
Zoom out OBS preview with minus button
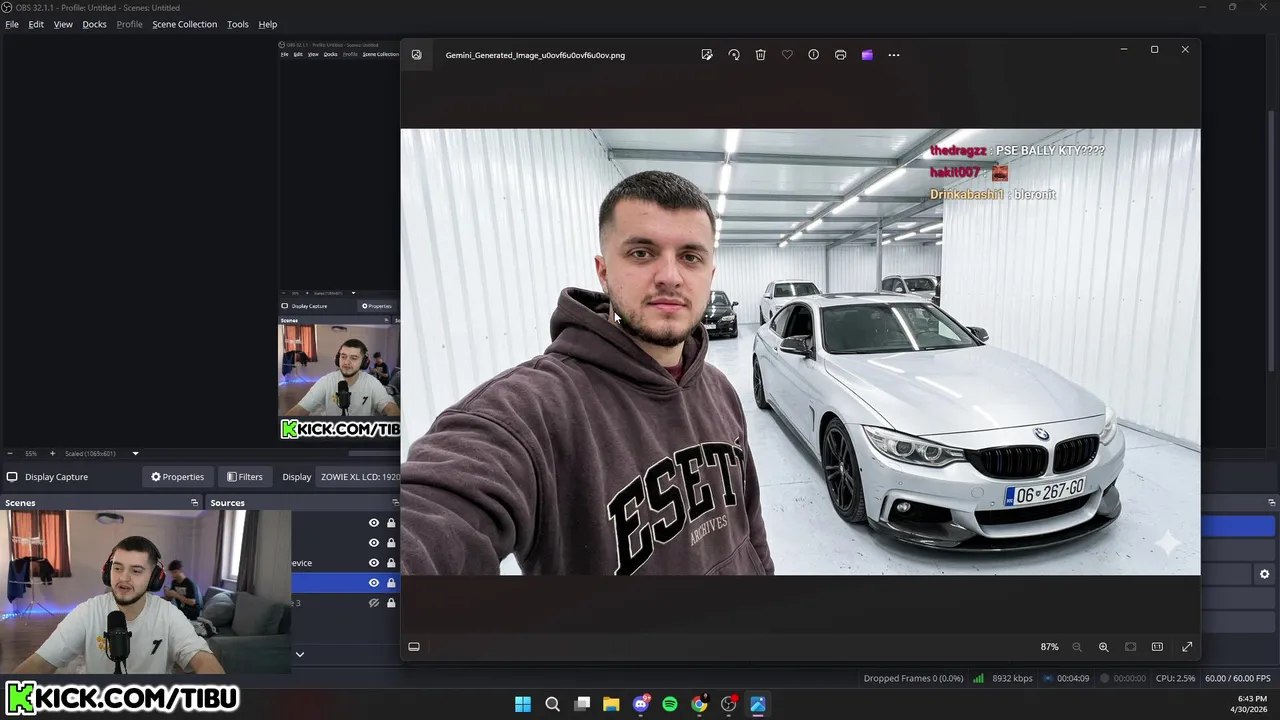click(x=9, y=453)
